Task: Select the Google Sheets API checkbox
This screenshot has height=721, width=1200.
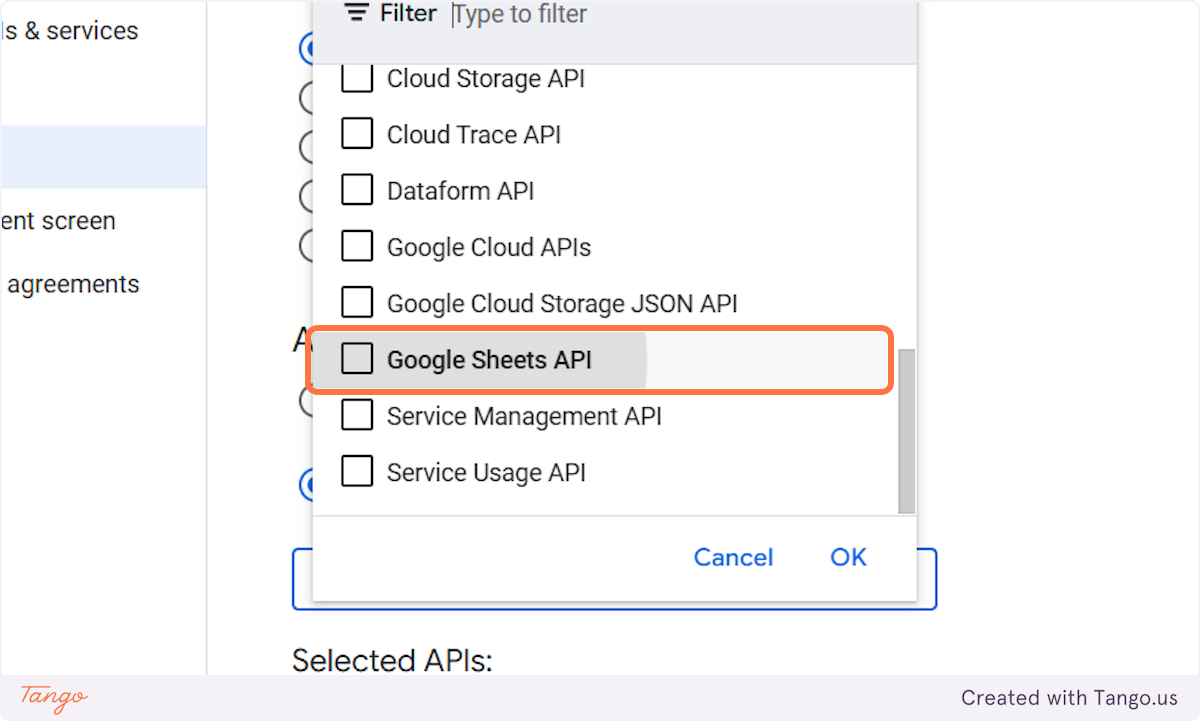Action: point(356,358)
